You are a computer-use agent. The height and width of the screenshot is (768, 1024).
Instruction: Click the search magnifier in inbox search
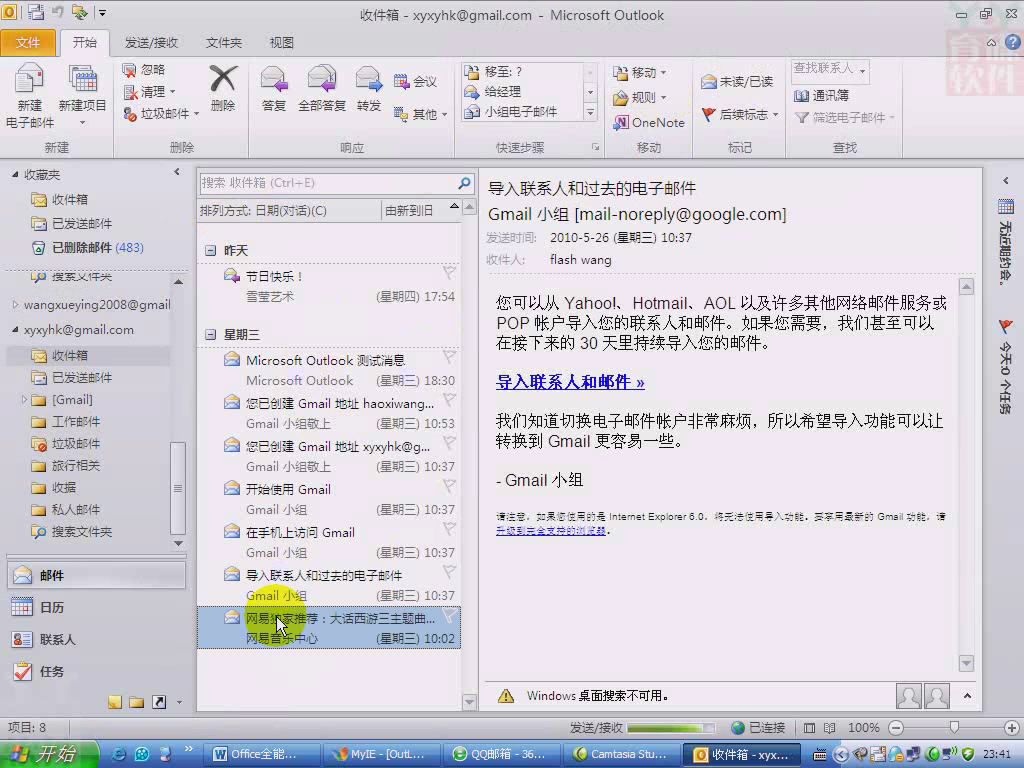tap(464, 183)
